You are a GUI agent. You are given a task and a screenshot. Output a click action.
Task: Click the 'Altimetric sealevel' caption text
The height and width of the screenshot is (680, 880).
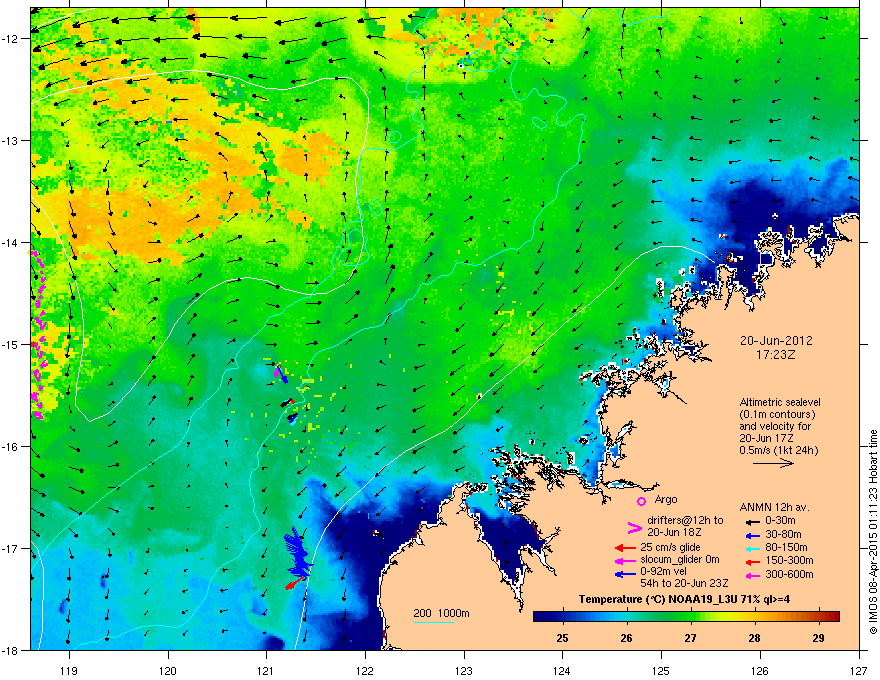pos(780,402)
